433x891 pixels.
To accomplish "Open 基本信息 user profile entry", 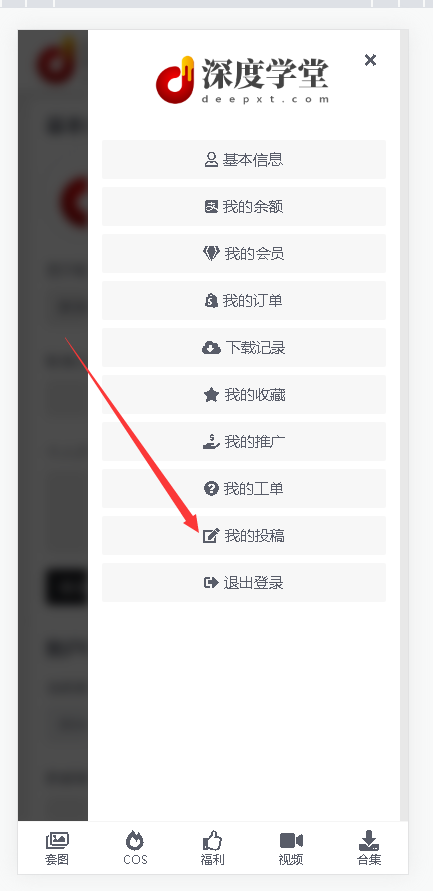I will coord(244,160).
